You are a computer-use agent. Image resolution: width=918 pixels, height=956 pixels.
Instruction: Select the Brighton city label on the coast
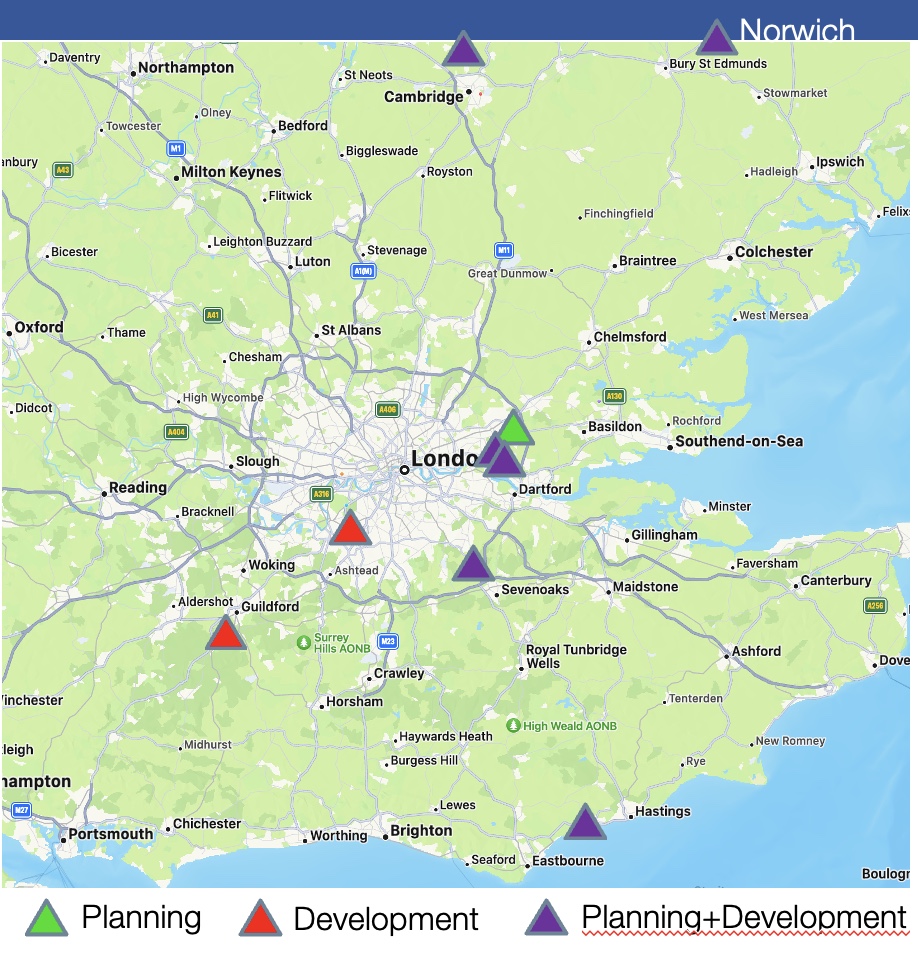pyautogui.click(x=420, y=831)
